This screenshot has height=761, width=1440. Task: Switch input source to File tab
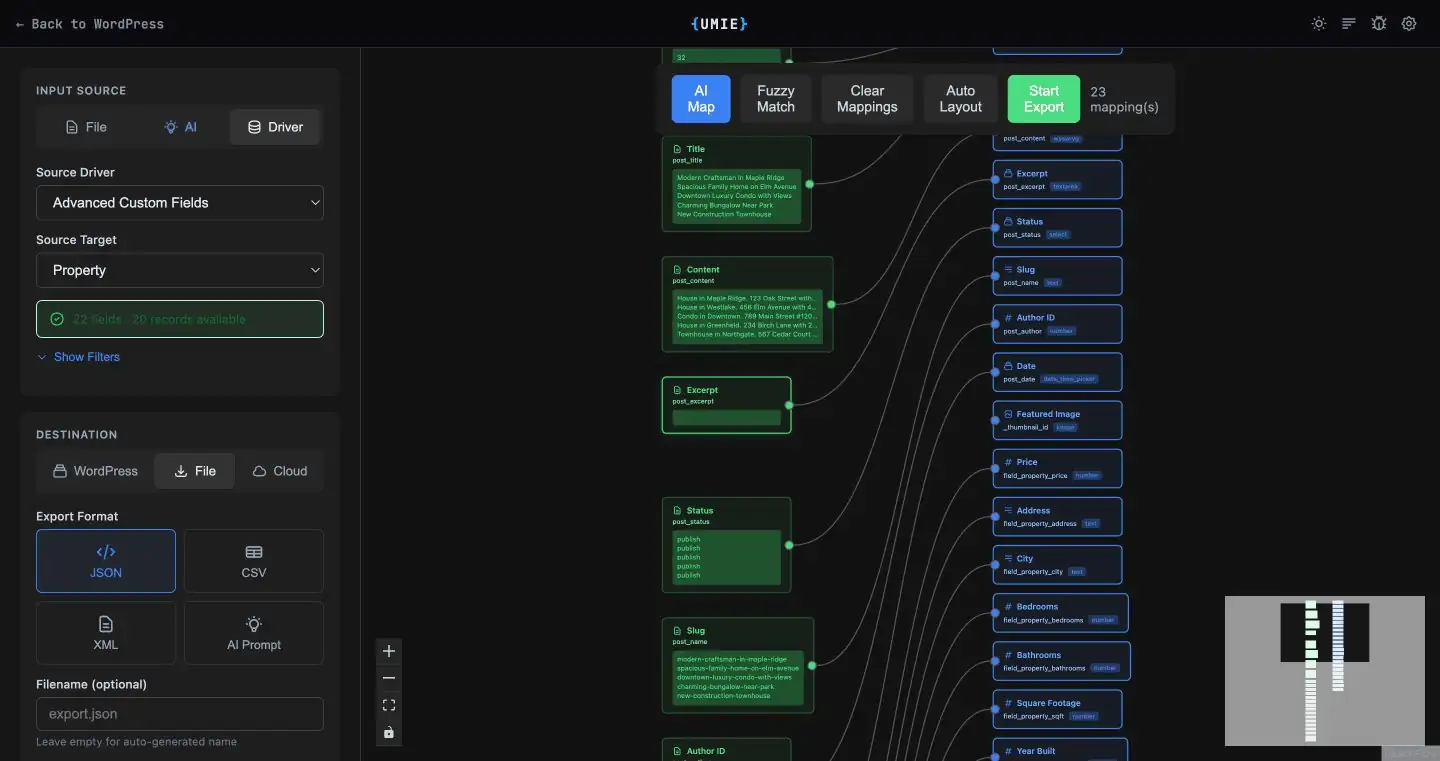coord(86,127)
